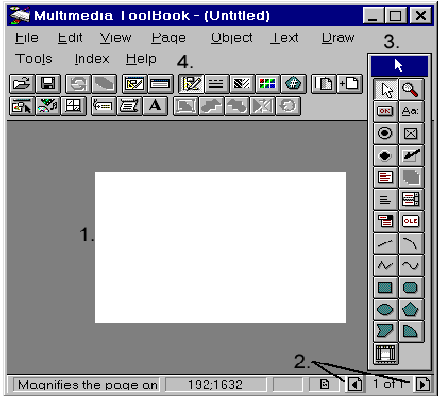Click the media clip music-note icon
The width and height of the screenshot is (439, 397).
[48, 106]
